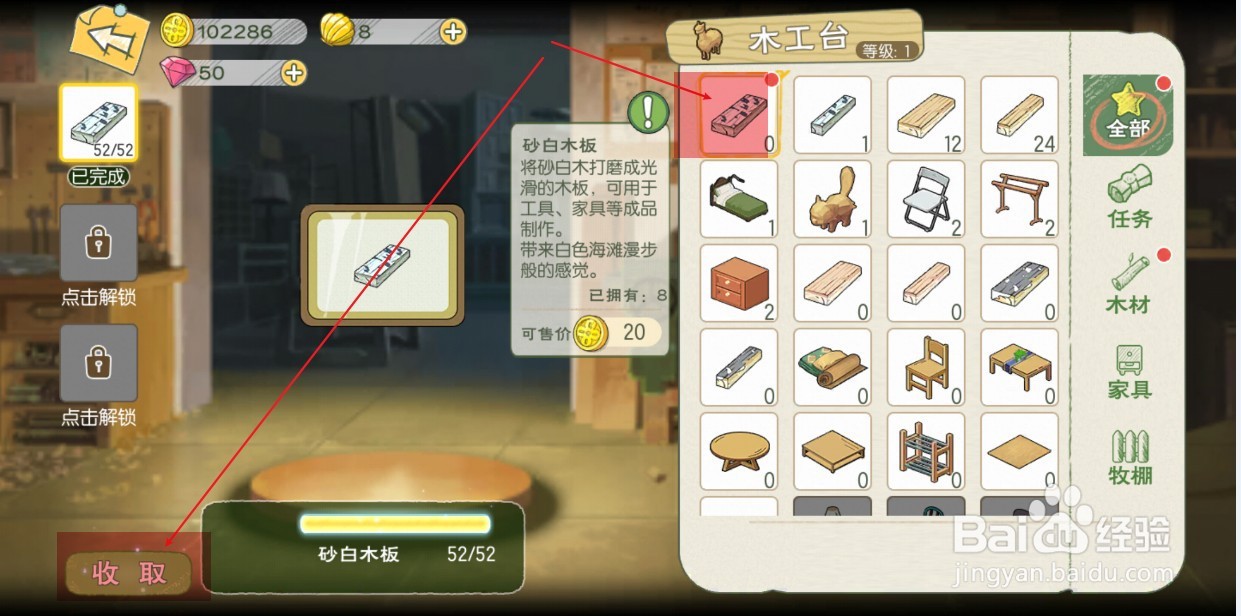1241x616 pixels.
Task: Select the round wooden table item
Action: 738,451
